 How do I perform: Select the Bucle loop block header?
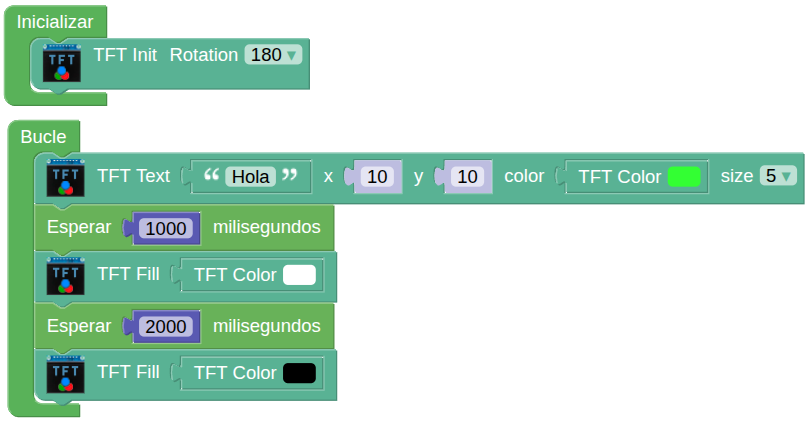pyautogui.click(x=43, y=137)
